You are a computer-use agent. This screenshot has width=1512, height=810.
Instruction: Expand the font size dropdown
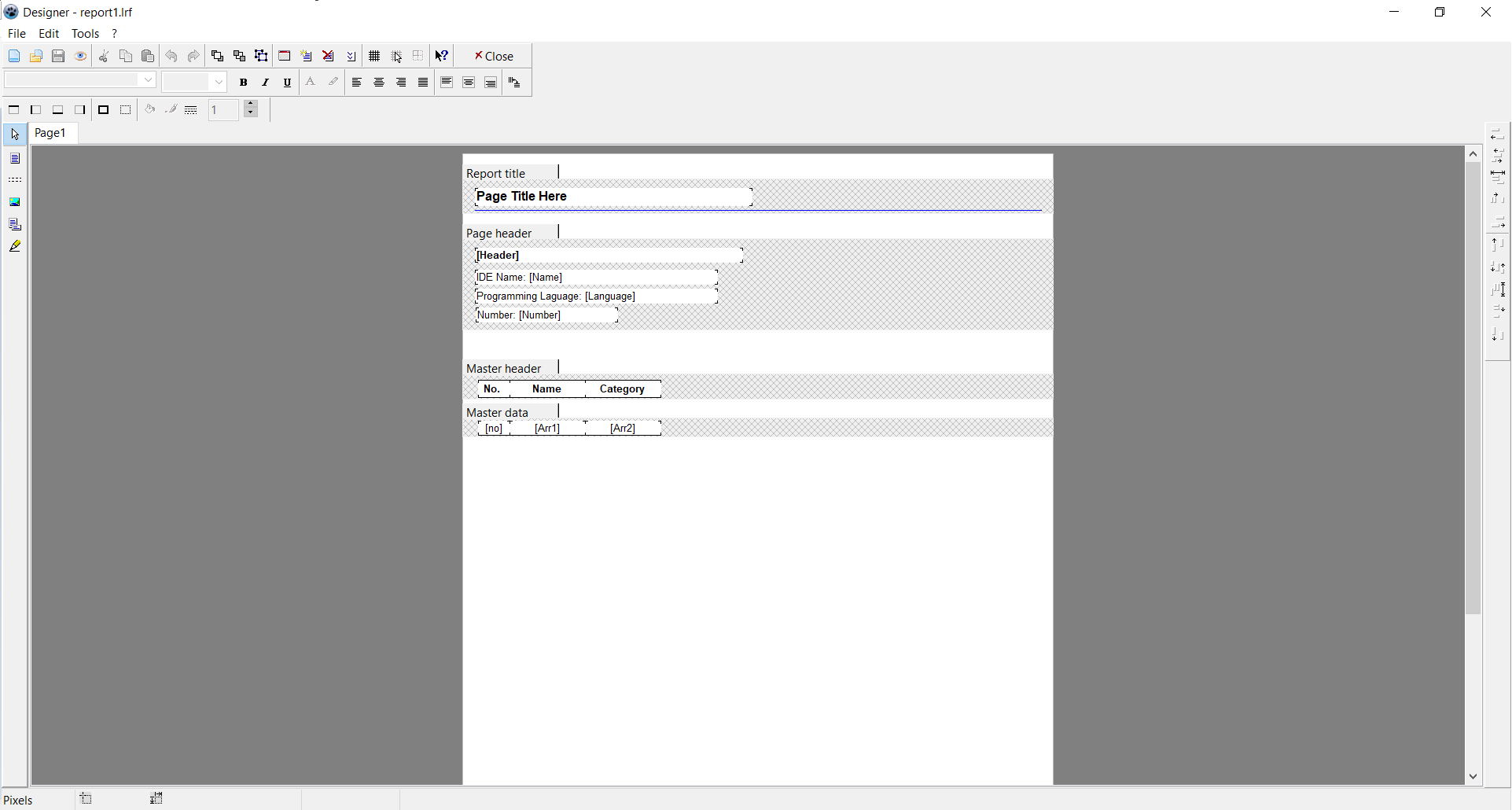click(219, 82)
